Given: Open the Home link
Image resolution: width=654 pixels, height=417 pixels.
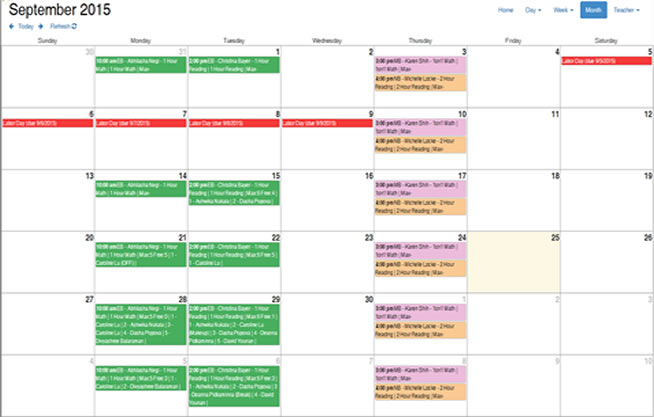Looking at the screenshot, I should point(506,10).
